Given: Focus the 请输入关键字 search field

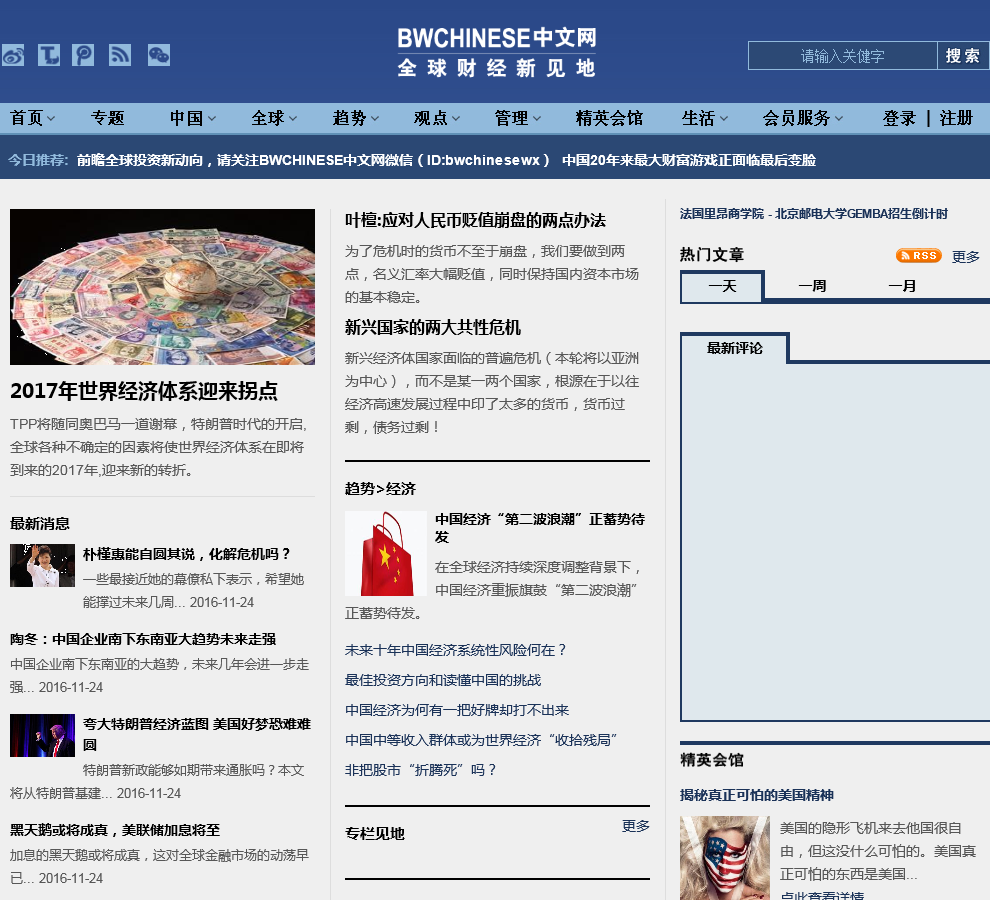Looking at the screenshot, I should tap(842, 56).
